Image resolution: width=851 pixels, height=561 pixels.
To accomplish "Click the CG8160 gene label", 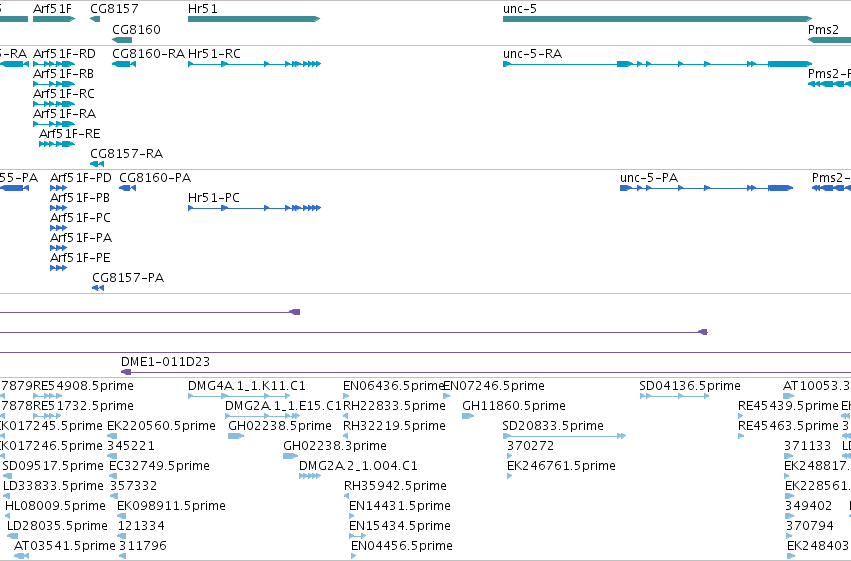I will (x=136, y=29).
